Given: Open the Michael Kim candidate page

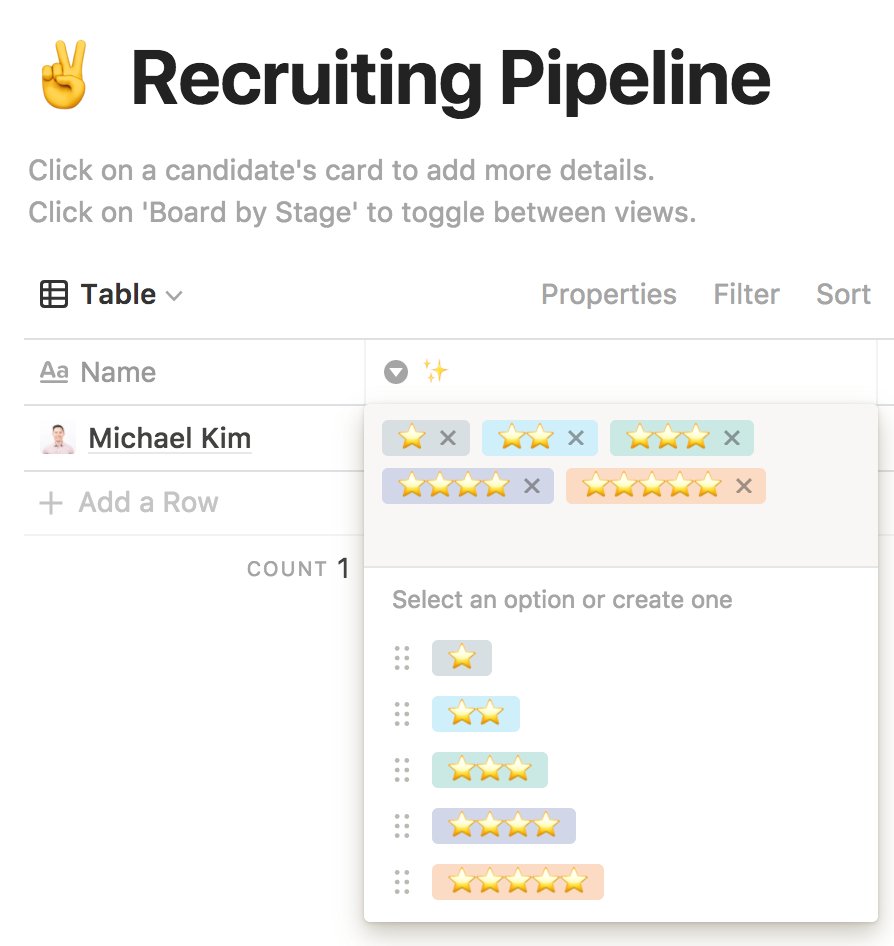Looking at the screenshot, I should pos(169,438).
